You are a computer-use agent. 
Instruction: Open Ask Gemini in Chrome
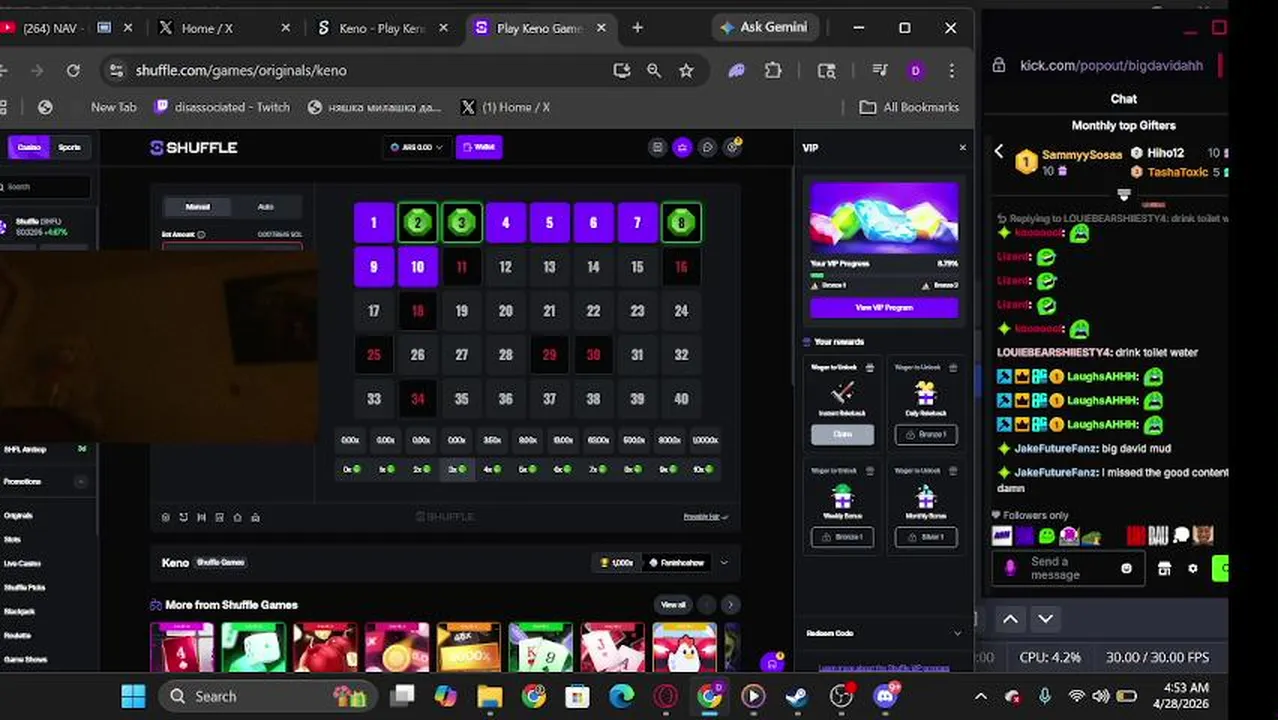pyautogui.click(x=764, y=27)
